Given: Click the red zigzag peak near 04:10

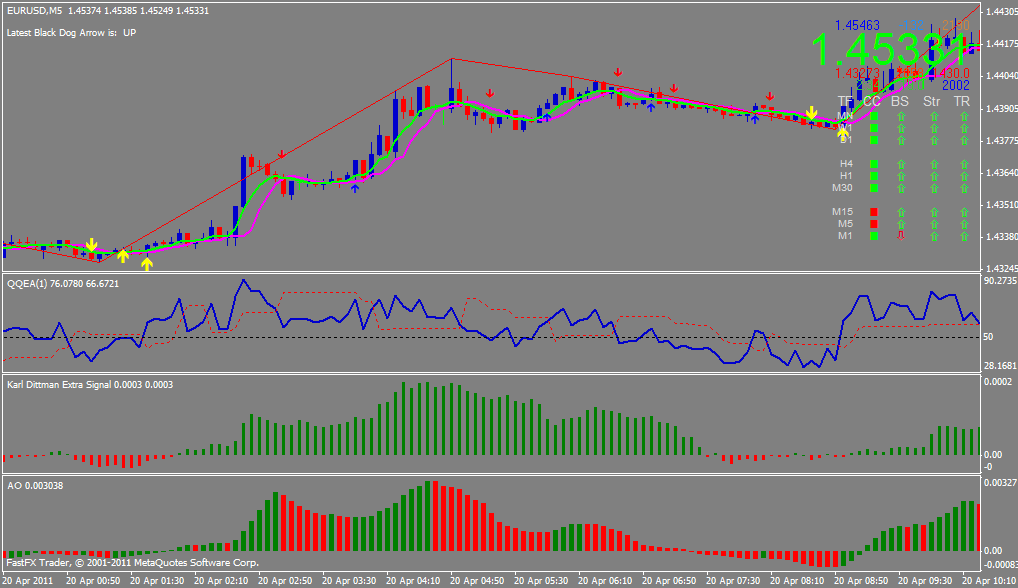Looking at the screenshot, I should tap(452, 59).
